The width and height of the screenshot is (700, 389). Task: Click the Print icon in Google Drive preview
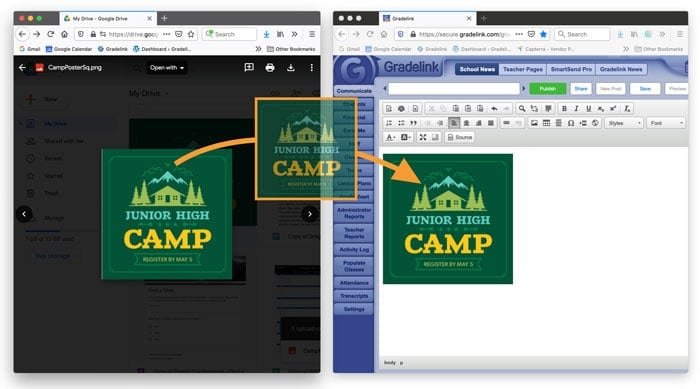270,67
